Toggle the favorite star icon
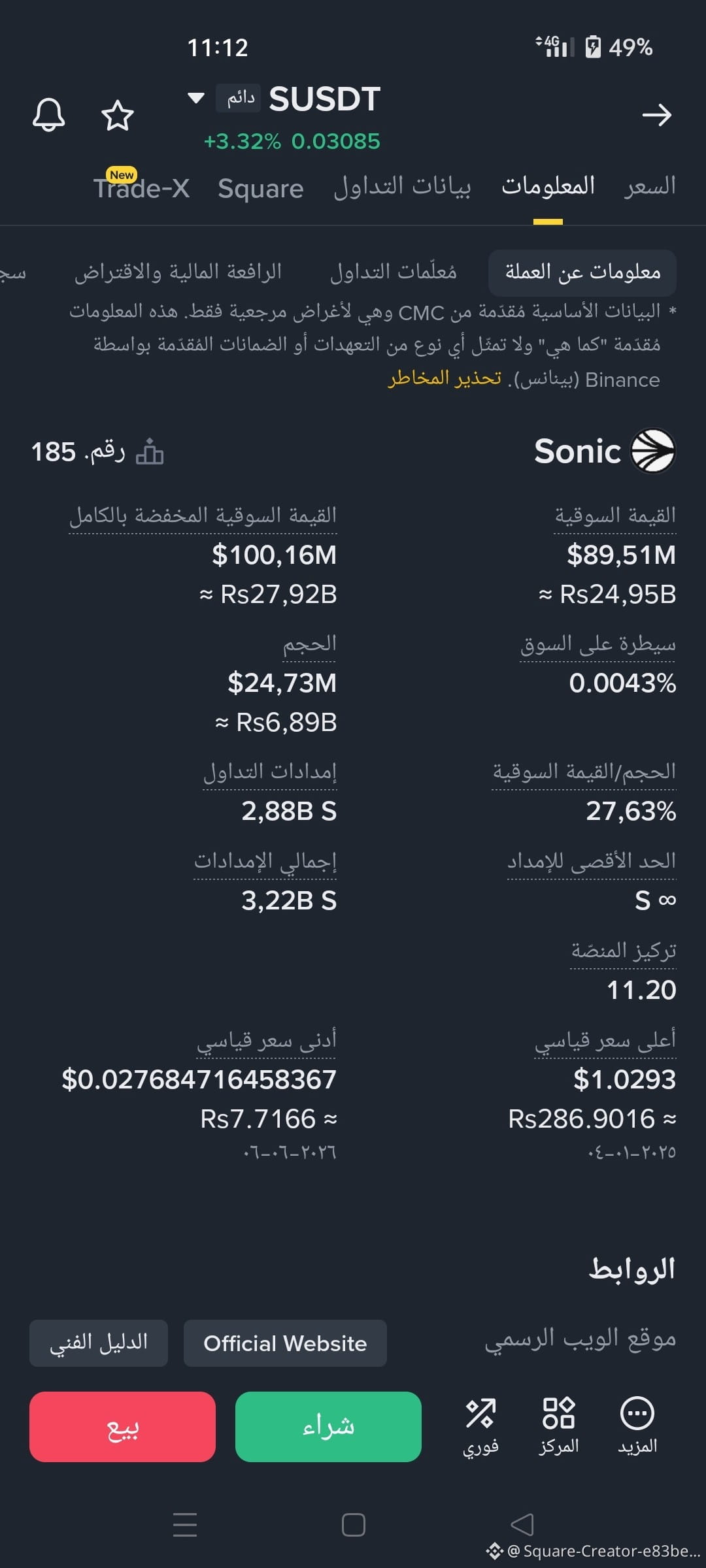706x1568 pixels. 118,115
